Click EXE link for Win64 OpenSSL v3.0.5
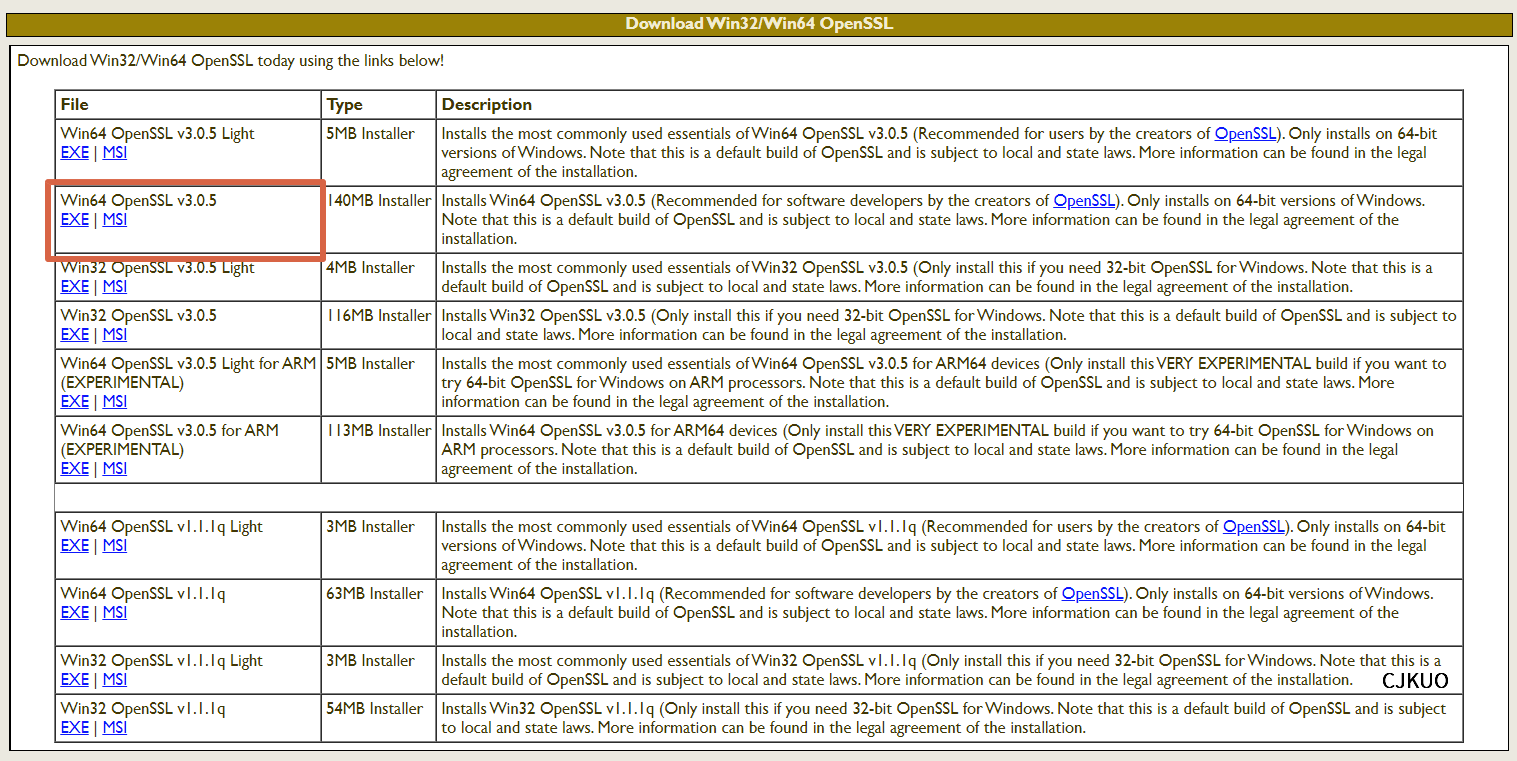 [x=74, y=220]
